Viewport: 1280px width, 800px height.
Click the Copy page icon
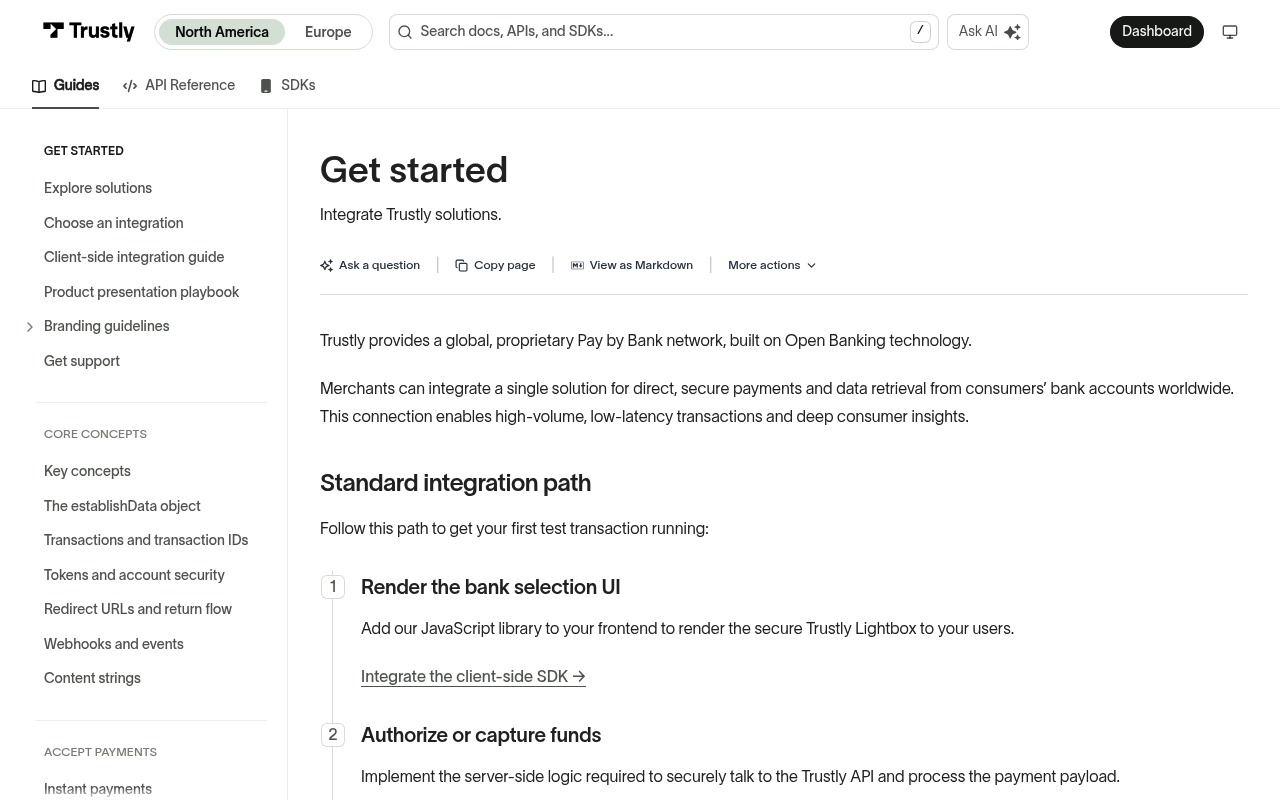click(461, 266)
